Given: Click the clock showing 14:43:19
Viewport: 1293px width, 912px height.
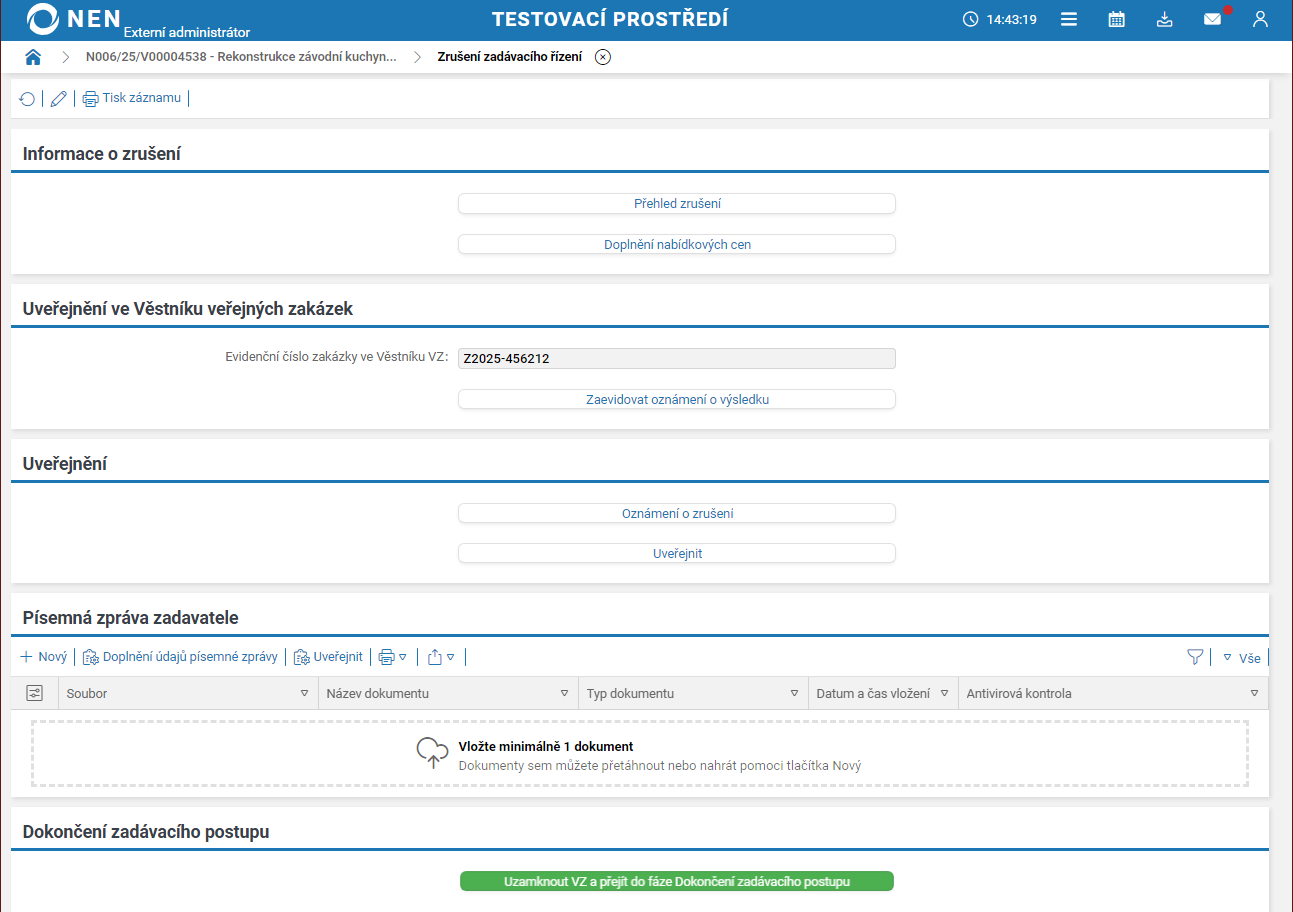Looking at the screenshot, I should tap(999, 19).
